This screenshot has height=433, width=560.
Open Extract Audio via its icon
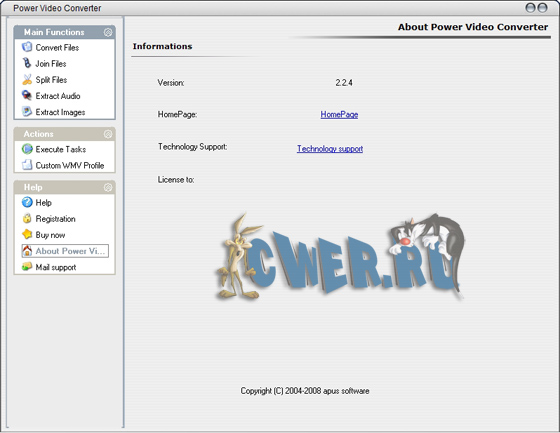[27, 95]
